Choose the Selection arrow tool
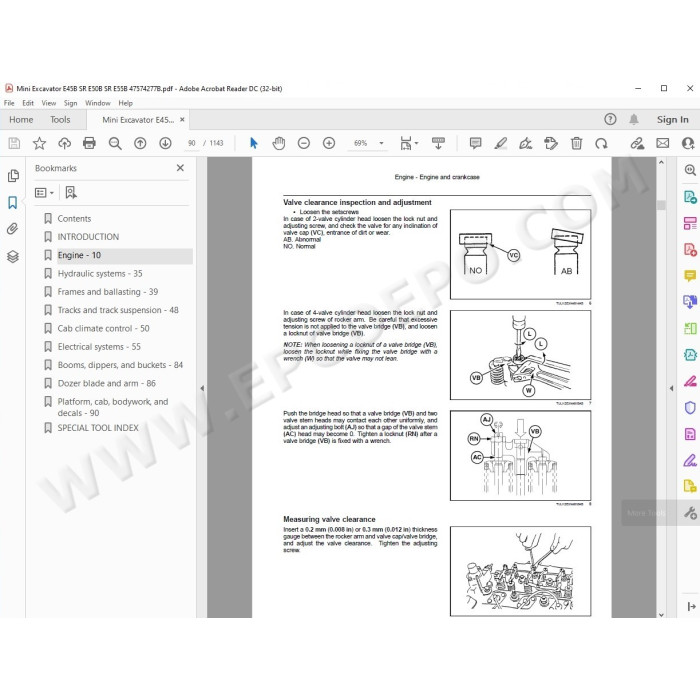Image resolution: width=700 pixels, height=700 pixels. 254,143
